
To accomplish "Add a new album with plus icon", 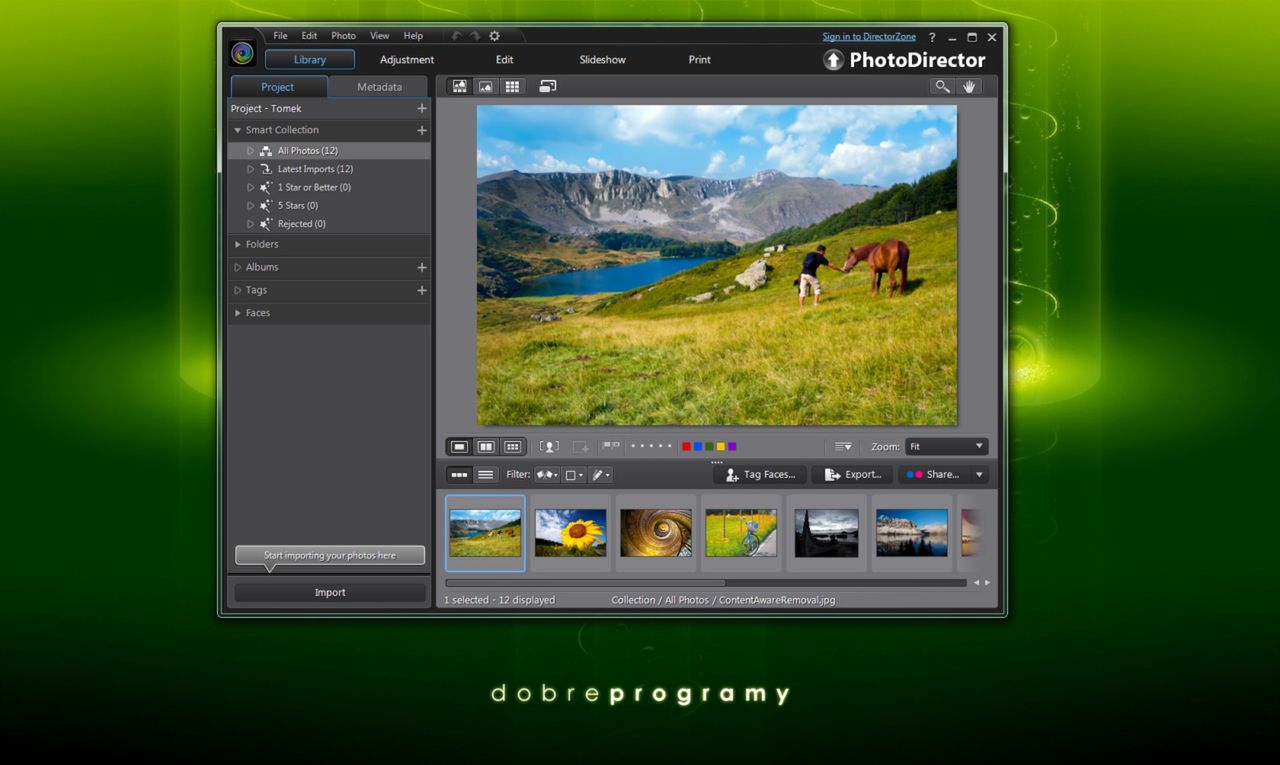I will [x=422, y=267].
